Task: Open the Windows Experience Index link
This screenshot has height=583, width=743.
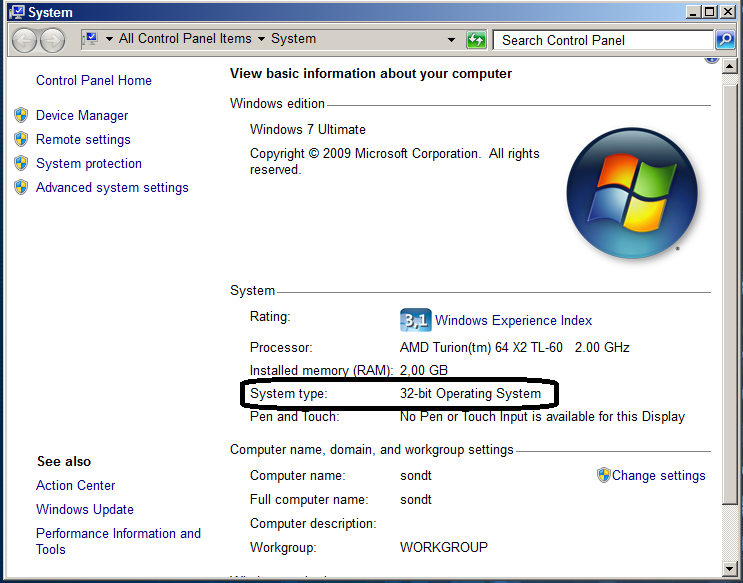Action: click(x=514, y=320)
